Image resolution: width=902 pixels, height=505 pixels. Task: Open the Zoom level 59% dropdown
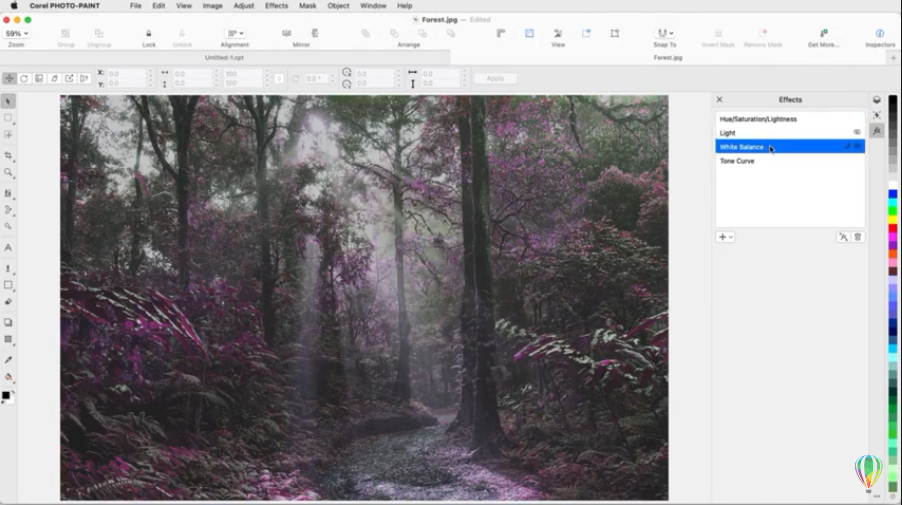[x=16, y=33]
